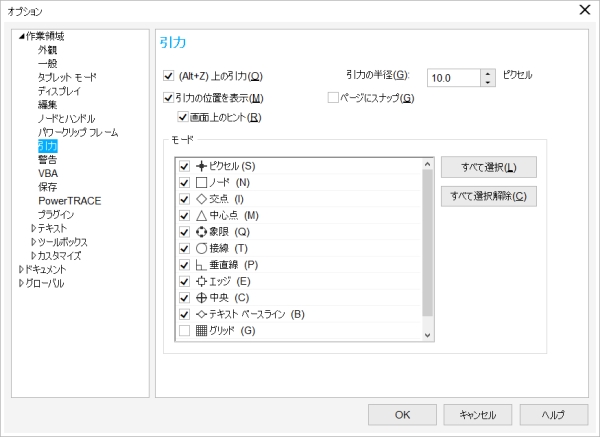The image size is (600, 437).
Task: Click the ノード square icon
Action: [201, 183]
